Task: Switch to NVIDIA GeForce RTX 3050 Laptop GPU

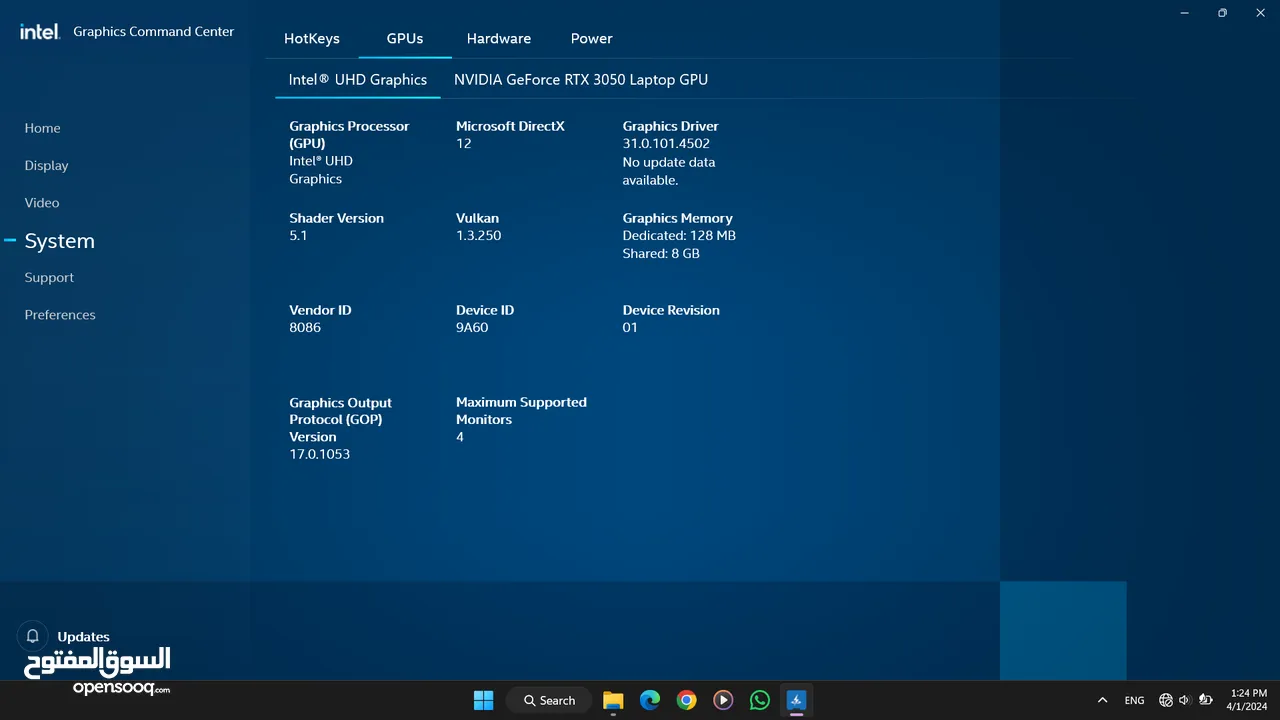Action: (x=581, y=79)
